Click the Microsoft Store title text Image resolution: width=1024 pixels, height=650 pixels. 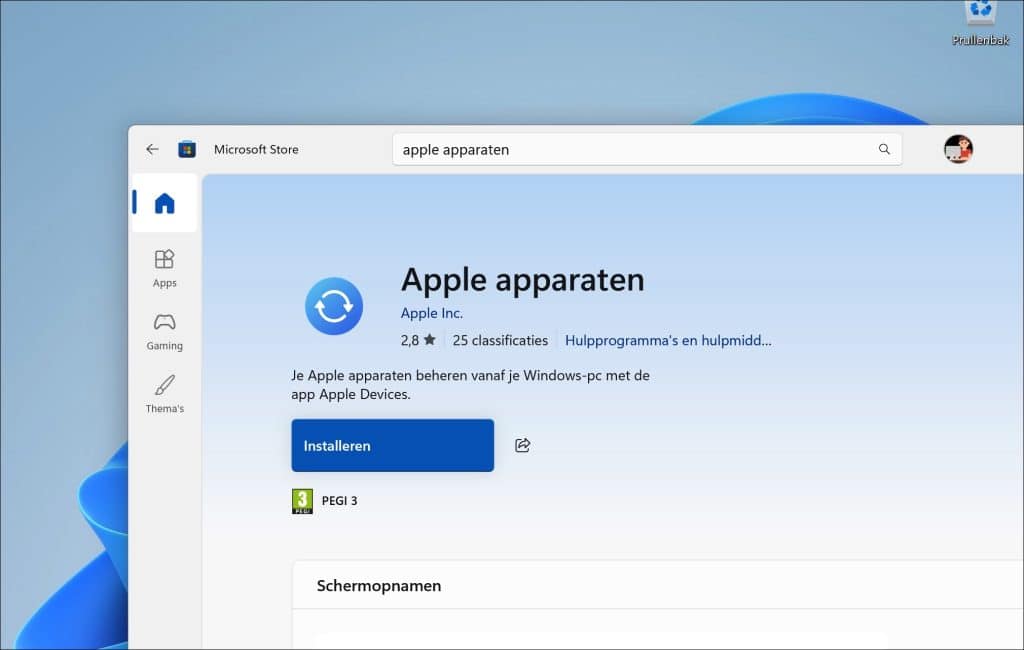click(256, 150)
